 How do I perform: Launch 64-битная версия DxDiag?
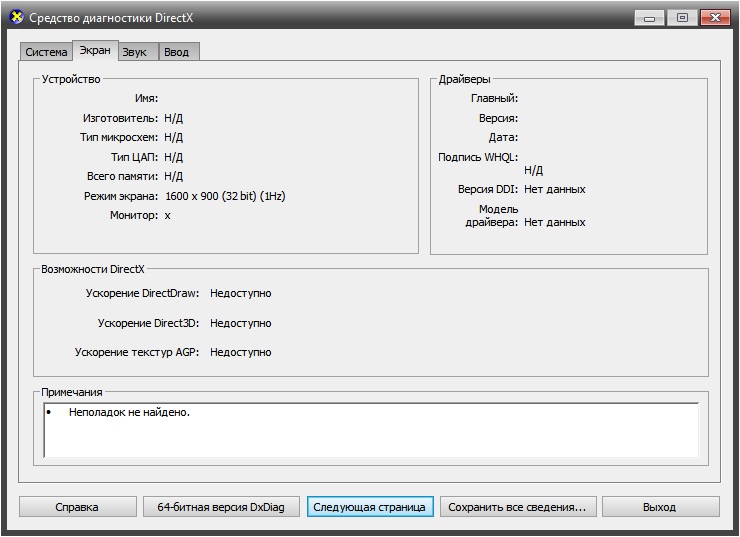click(221, 507)
